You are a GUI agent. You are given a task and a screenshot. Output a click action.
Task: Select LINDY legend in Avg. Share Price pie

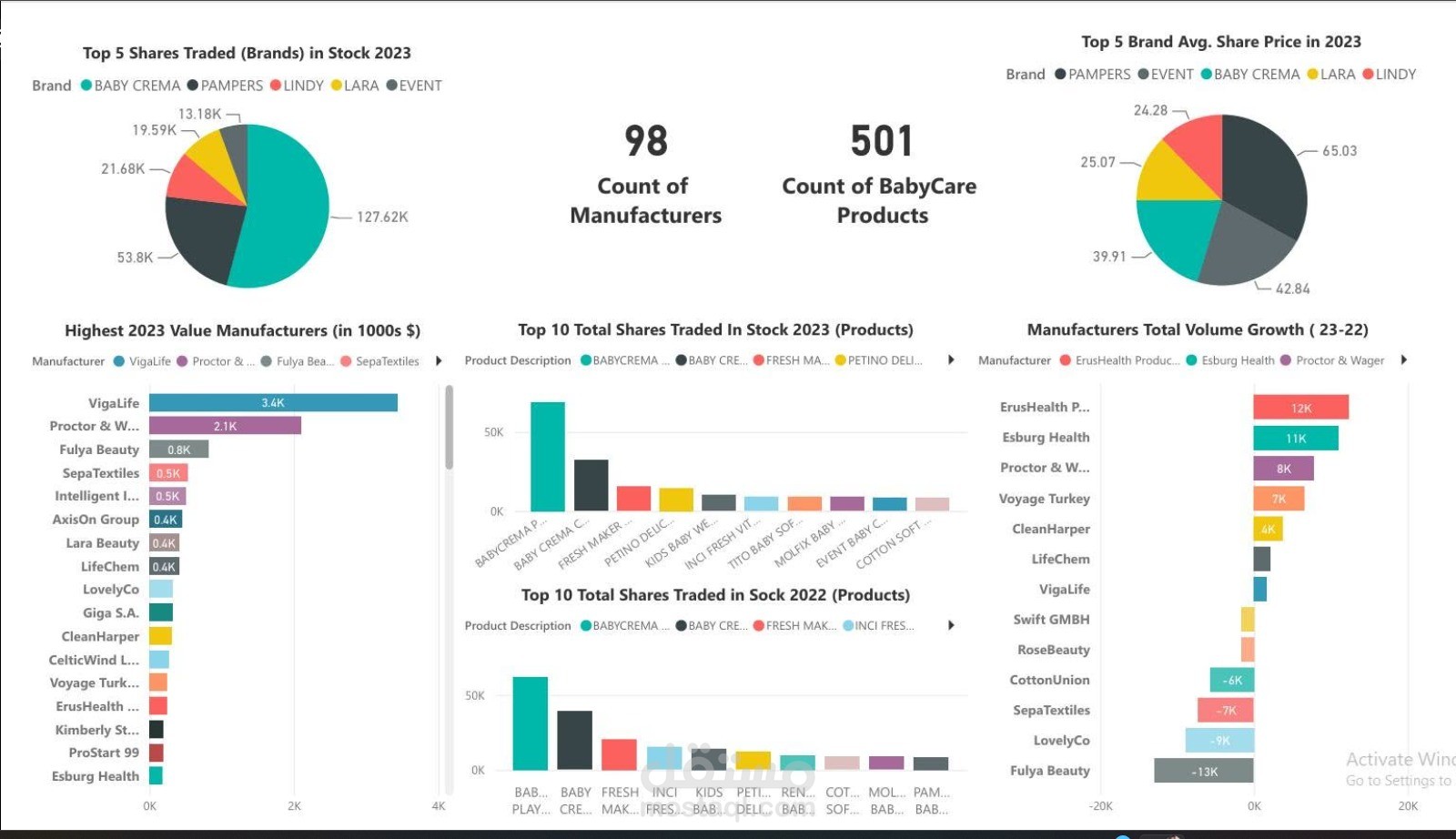coord(1390,75)
